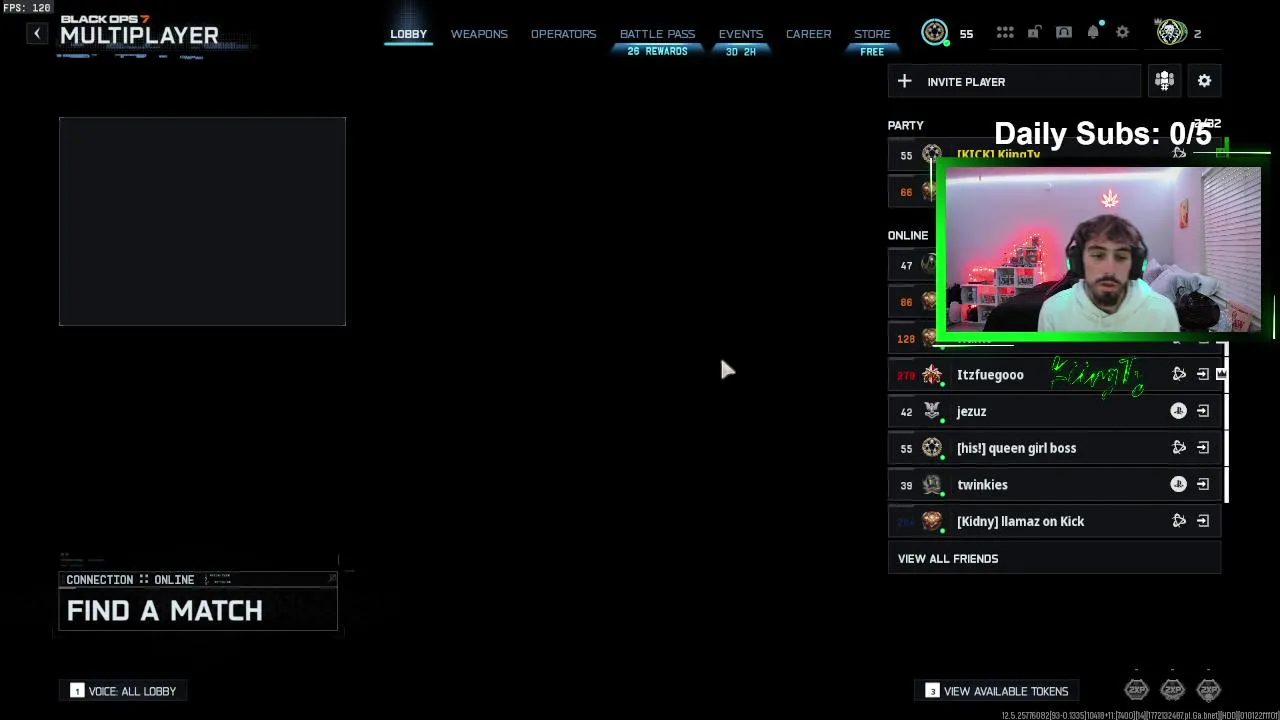Open the CAREER tab
Screen dimensions: 1280x720
tap(808, 34)
